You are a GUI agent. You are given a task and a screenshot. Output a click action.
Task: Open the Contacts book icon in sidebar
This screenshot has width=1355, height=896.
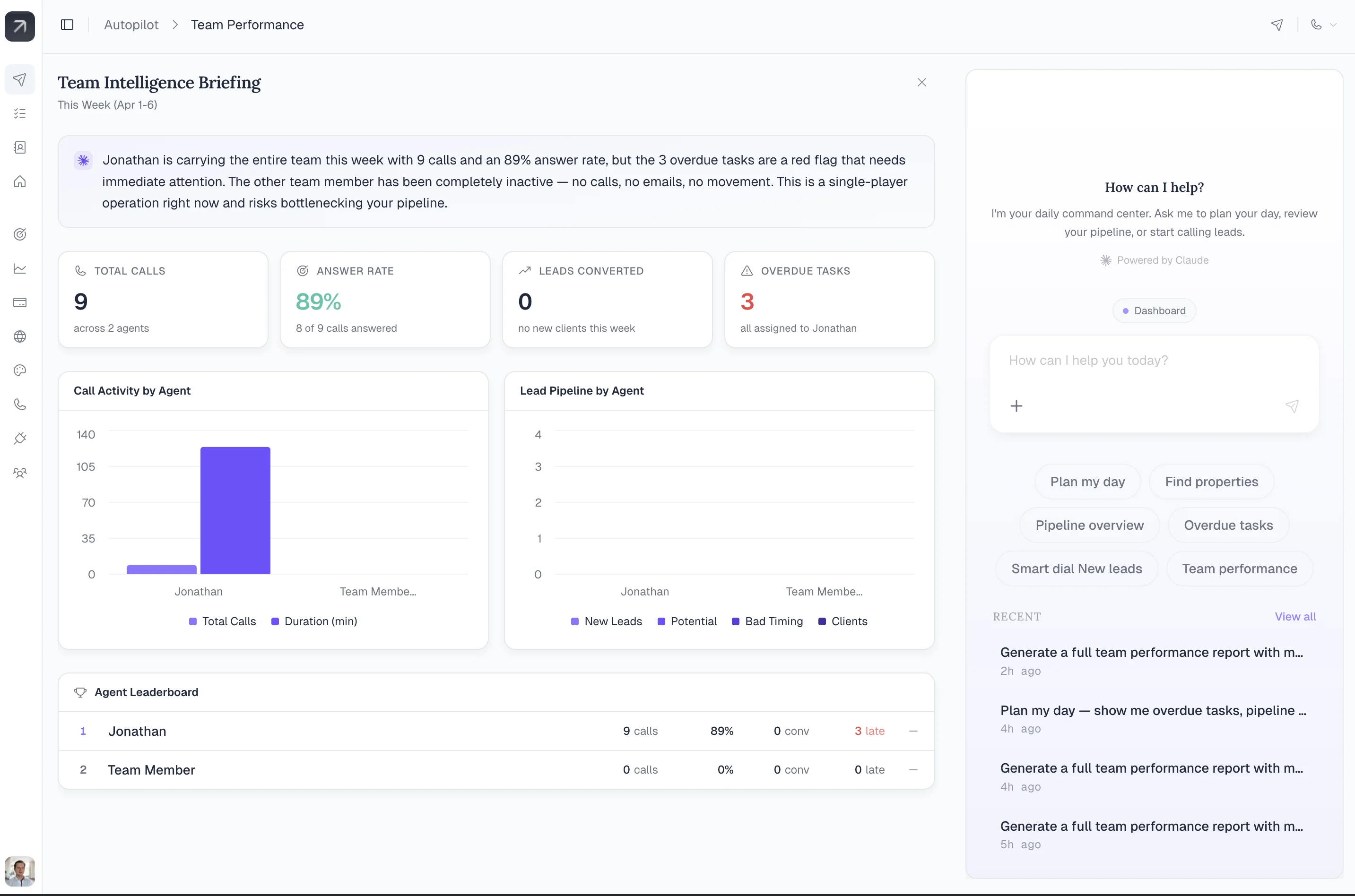pos(20,147)
